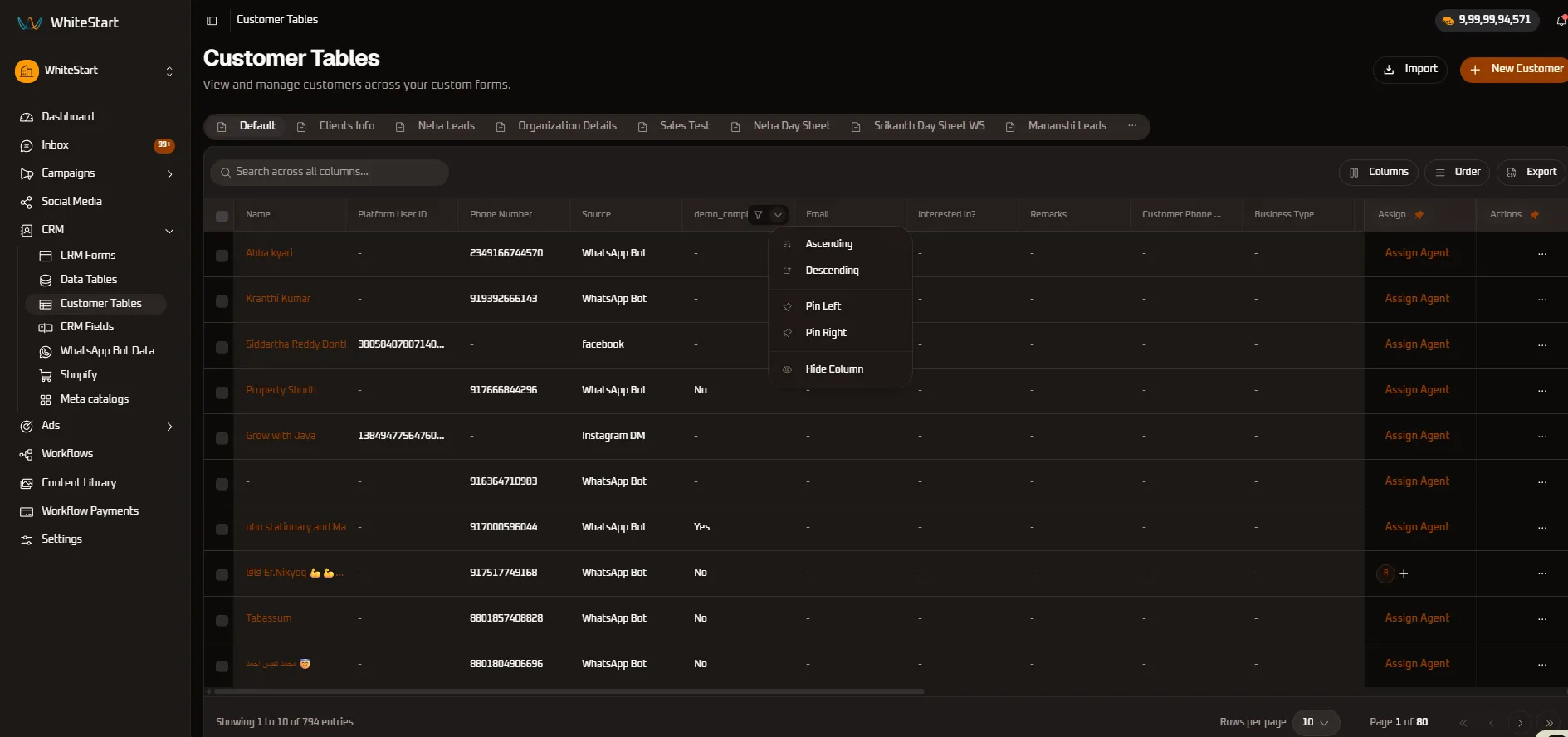This screenshot has height=737, width=1568.
Task: Open the Rows per page dropdown
Action: point(1316,723)
